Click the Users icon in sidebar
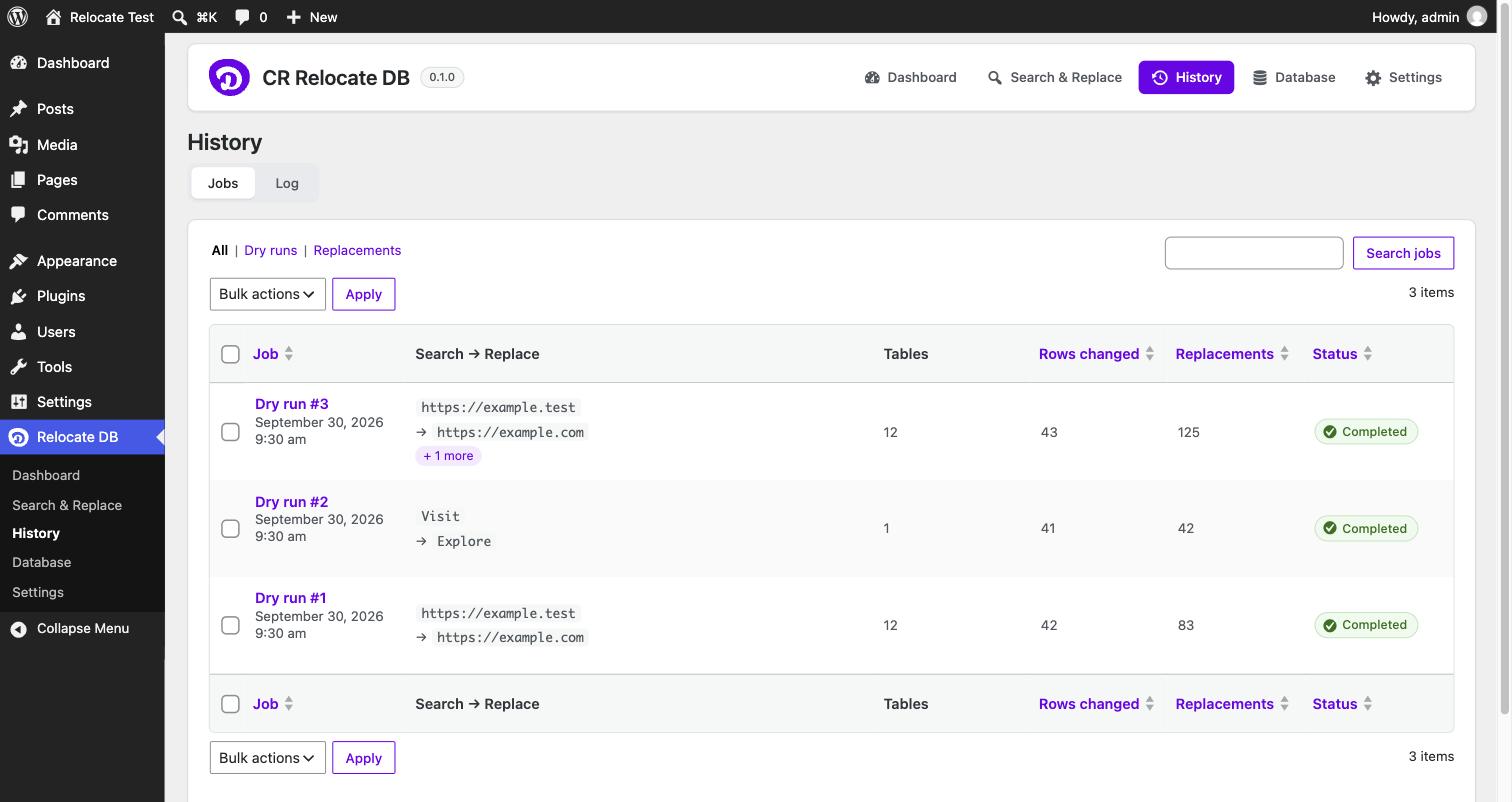Viewport: 1512px width, 802px height. point(19,332)
